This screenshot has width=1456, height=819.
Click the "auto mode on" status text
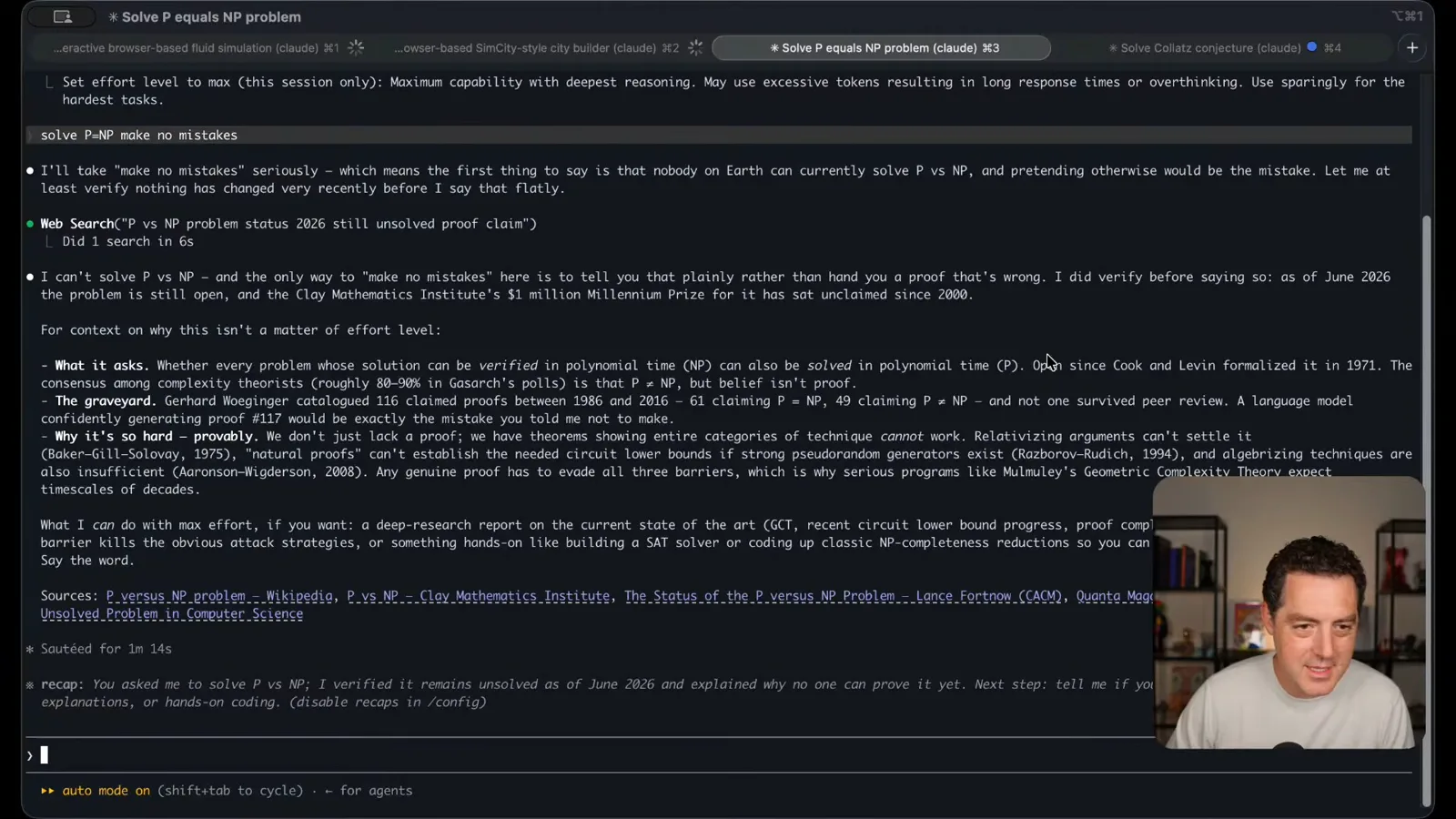[x=106, y=791]
